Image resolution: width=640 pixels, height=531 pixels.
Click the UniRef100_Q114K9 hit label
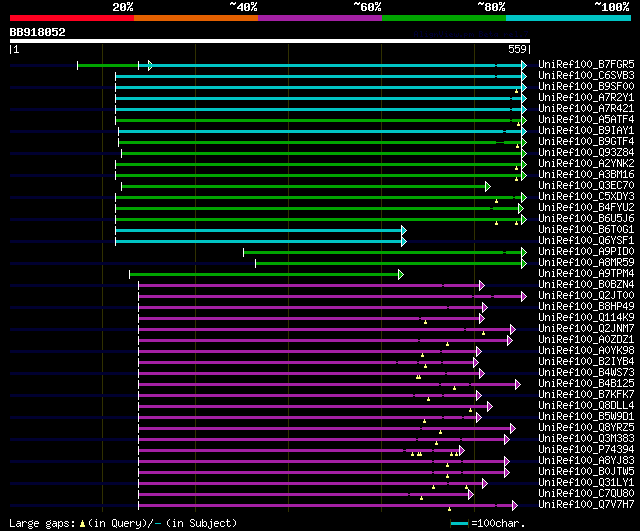586,318
